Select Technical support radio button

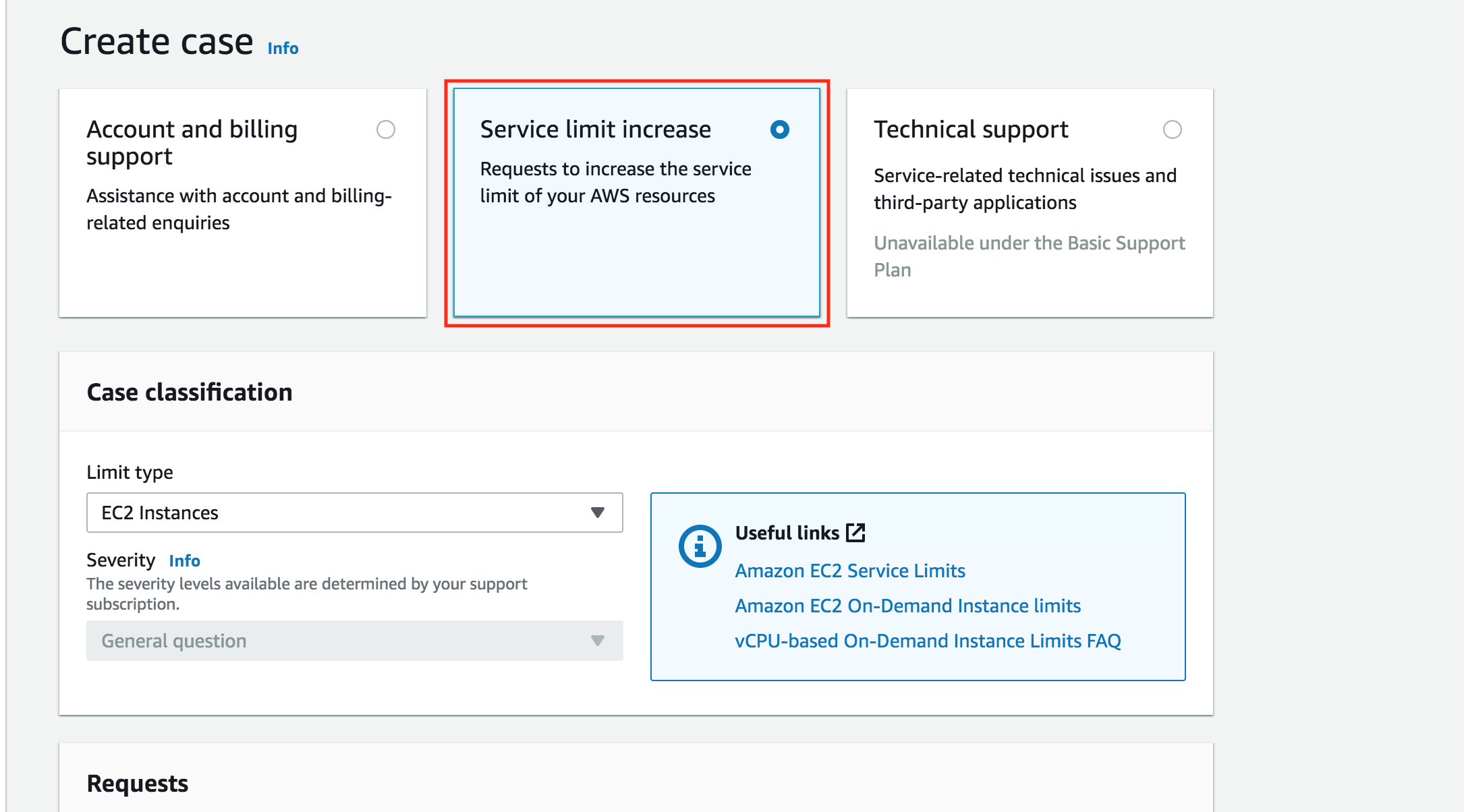tap(1172, 129)
